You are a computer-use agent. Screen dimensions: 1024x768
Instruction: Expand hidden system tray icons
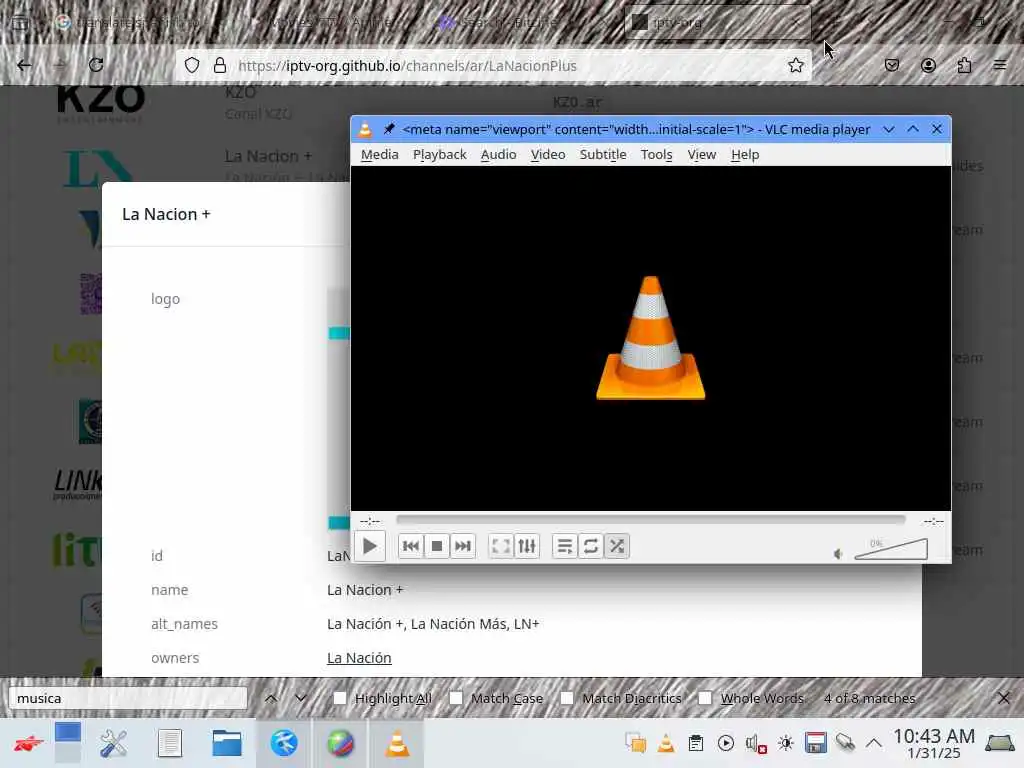point(874,743)
